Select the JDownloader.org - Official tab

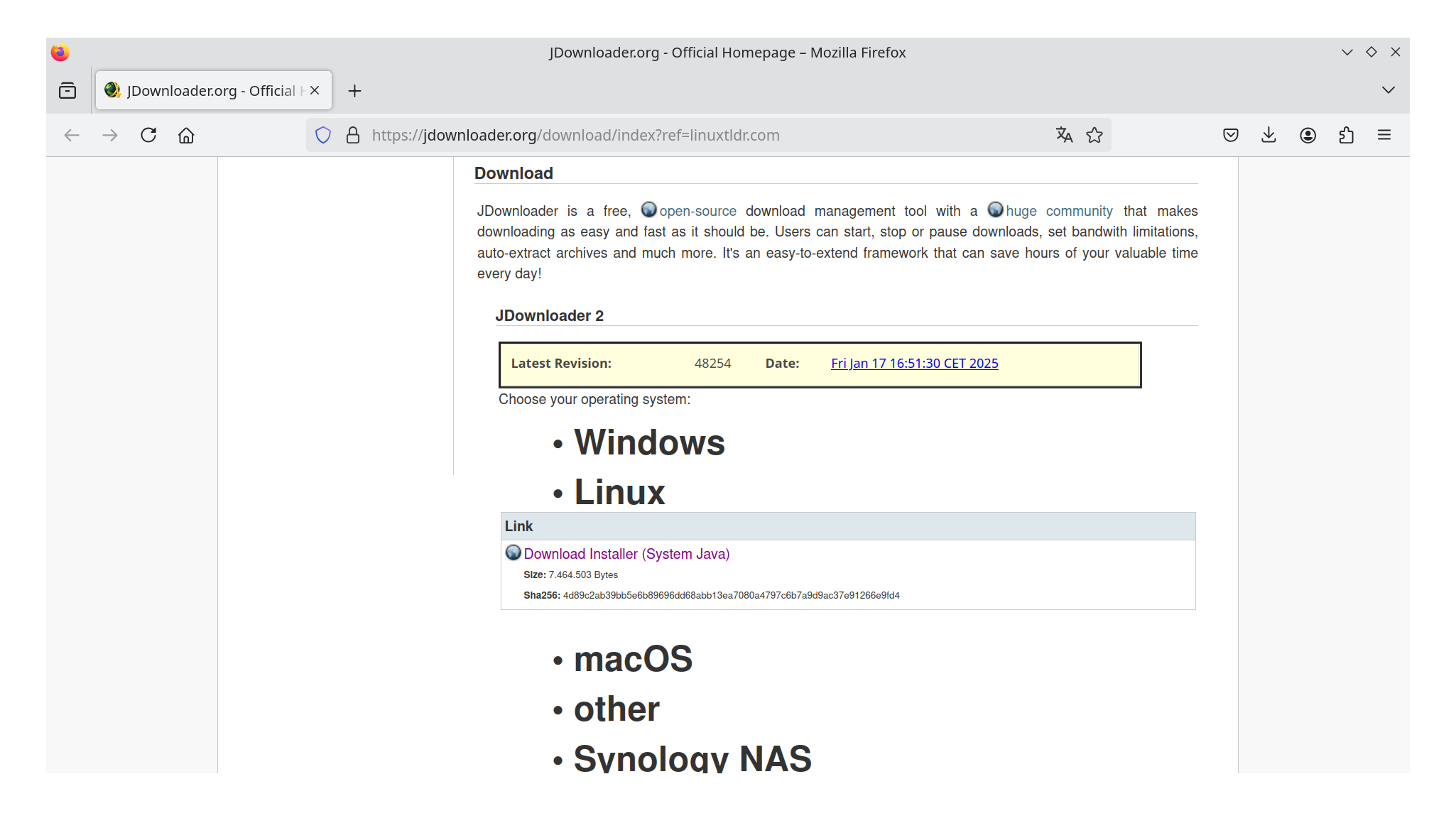click(x=213, y=90)
